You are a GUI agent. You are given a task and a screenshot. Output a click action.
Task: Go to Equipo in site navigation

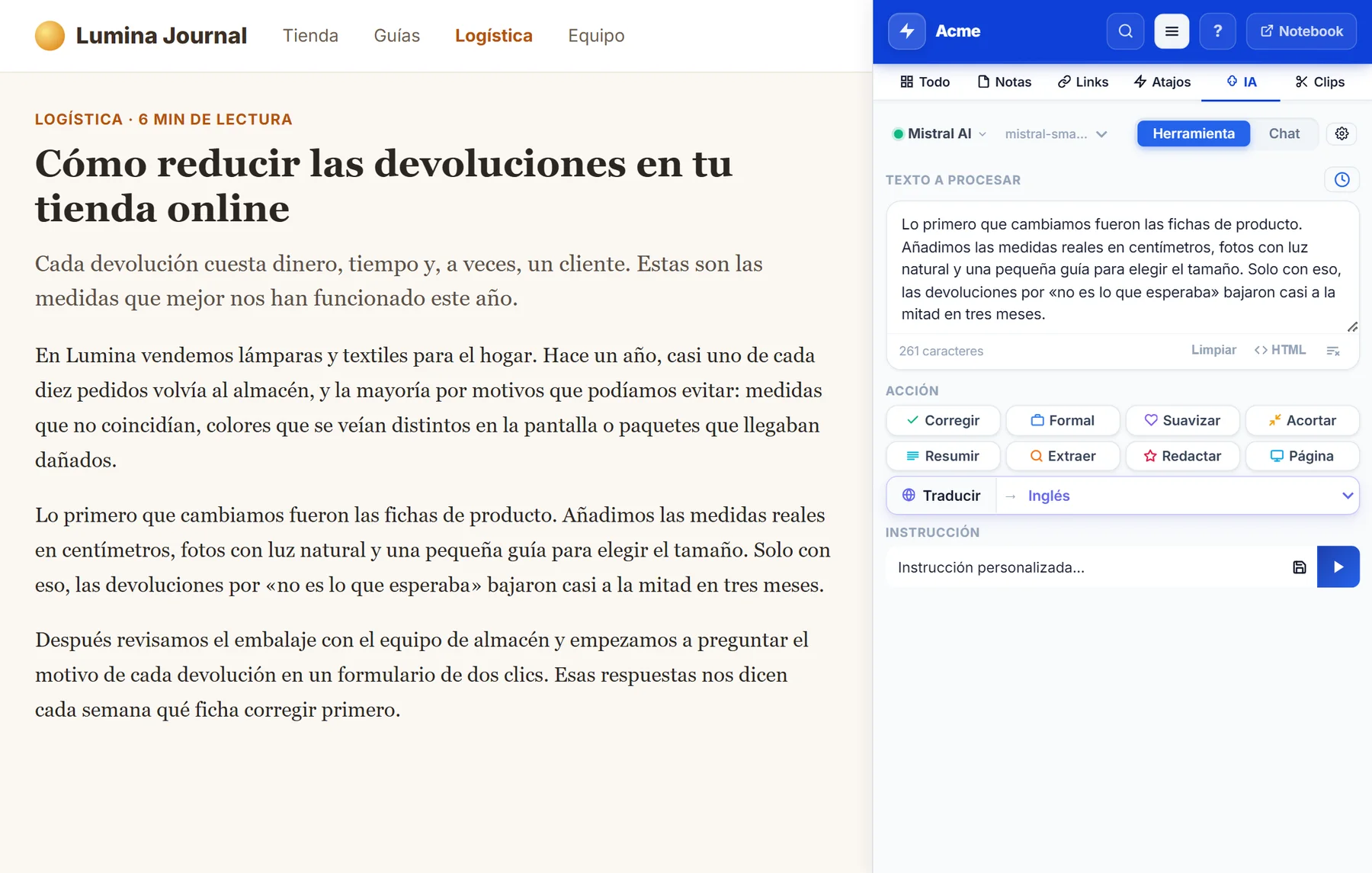pos(596,36)
